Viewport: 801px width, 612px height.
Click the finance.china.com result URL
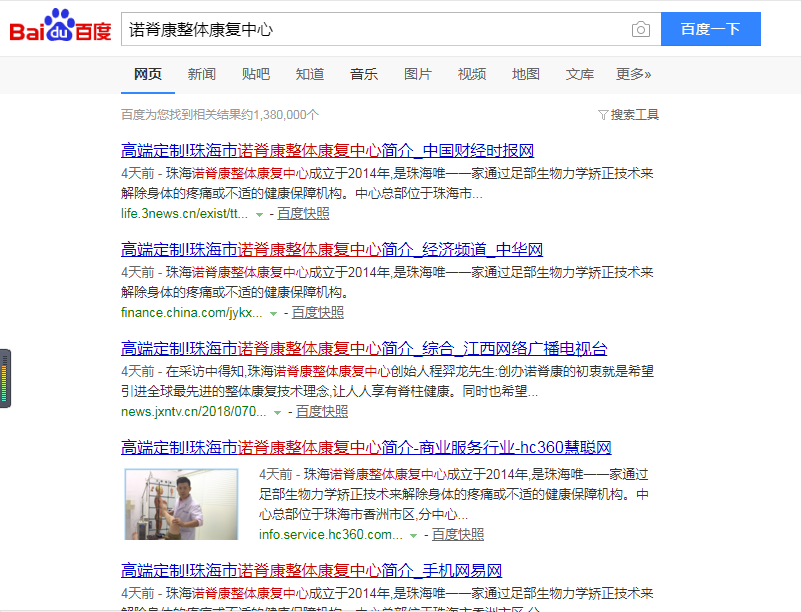tap(192, 313)
